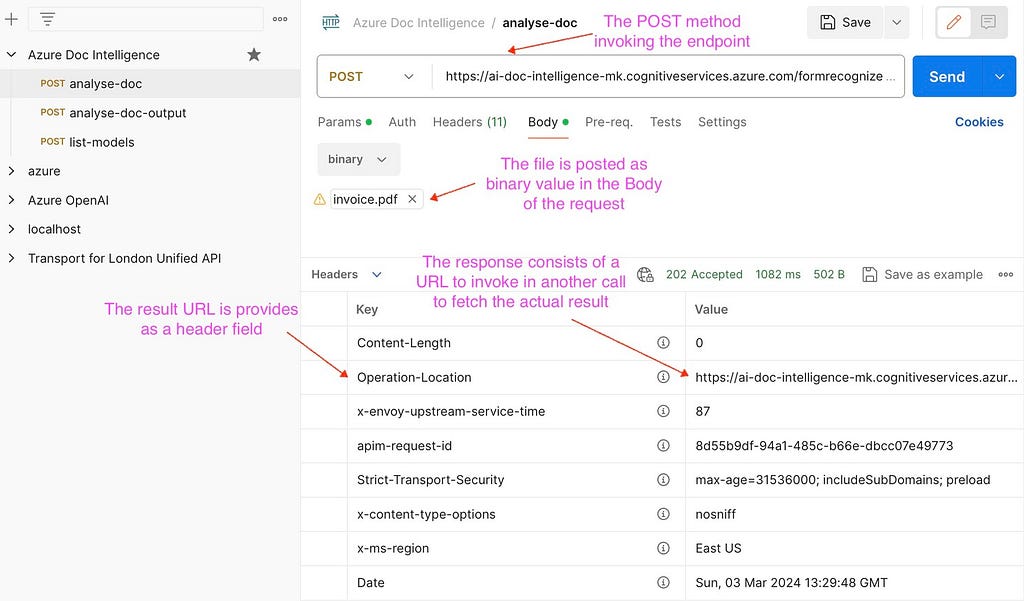Collapse the Azure Doc Intelligence collection

tap(11, 55)
